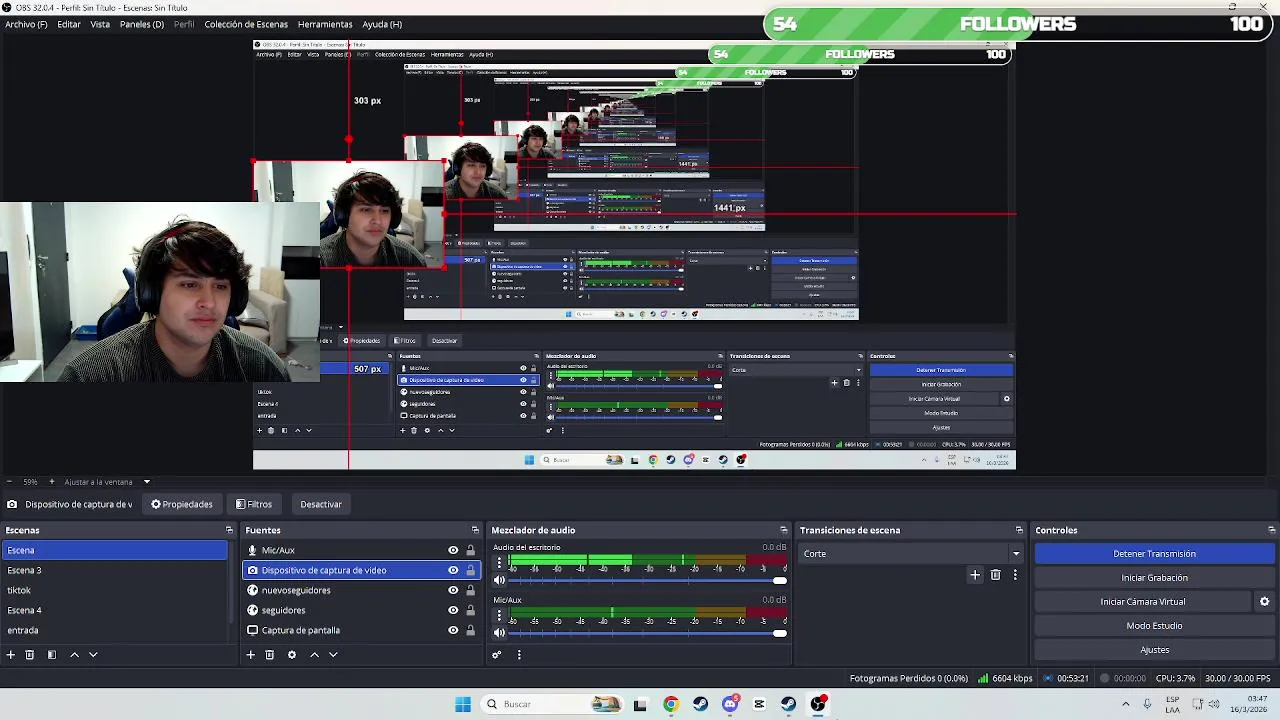Open preview scaling dropdown Ajustar a la ventana
The image size is (1280, 720).
107,482
